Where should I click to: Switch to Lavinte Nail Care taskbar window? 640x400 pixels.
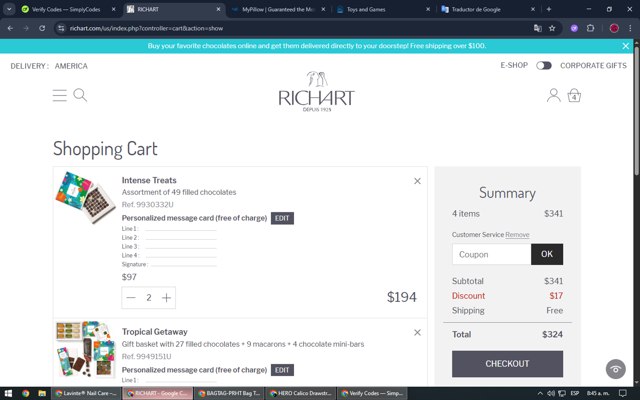86,393
